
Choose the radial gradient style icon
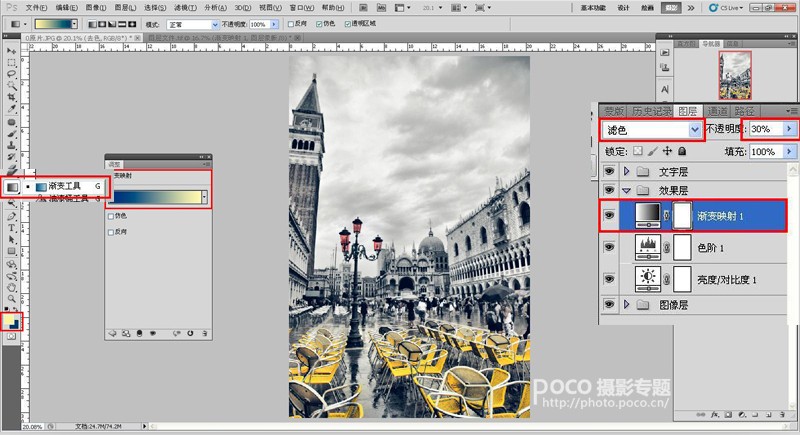pyautogui.click(x=102, y=24)
